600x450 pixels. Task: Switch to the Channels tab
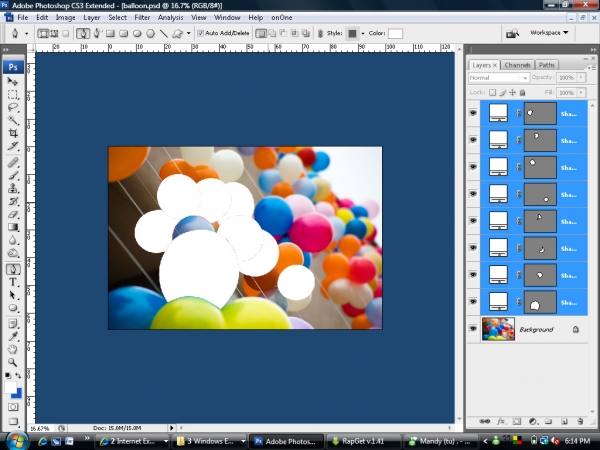tap(517, 65)
